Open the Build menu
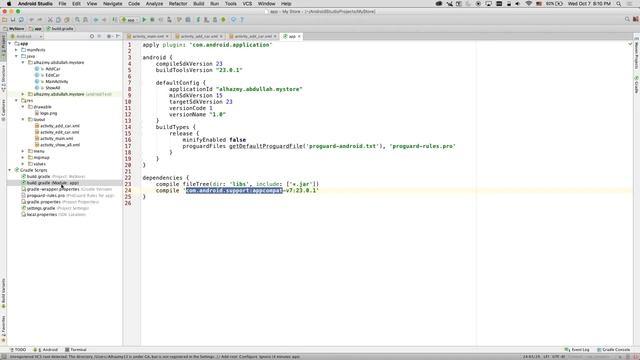 pos(199,3)
